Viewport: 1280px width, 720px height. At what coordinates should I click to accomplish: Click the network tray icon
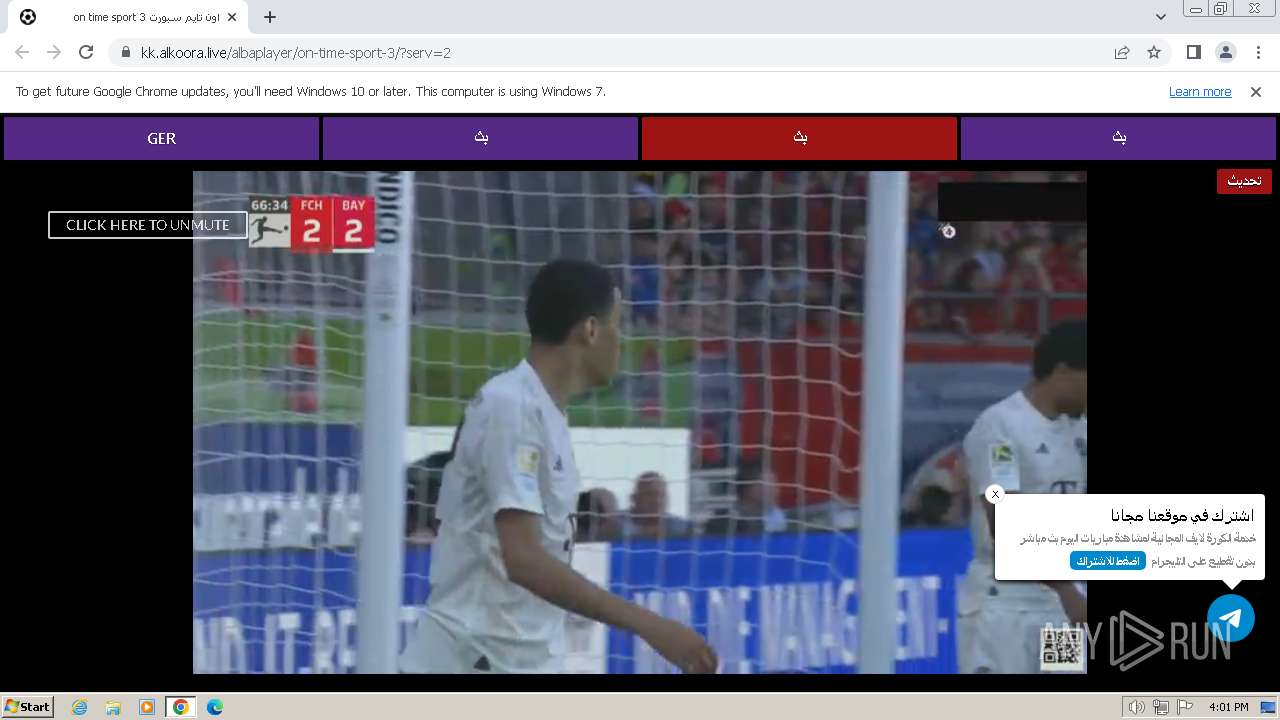1161,707
